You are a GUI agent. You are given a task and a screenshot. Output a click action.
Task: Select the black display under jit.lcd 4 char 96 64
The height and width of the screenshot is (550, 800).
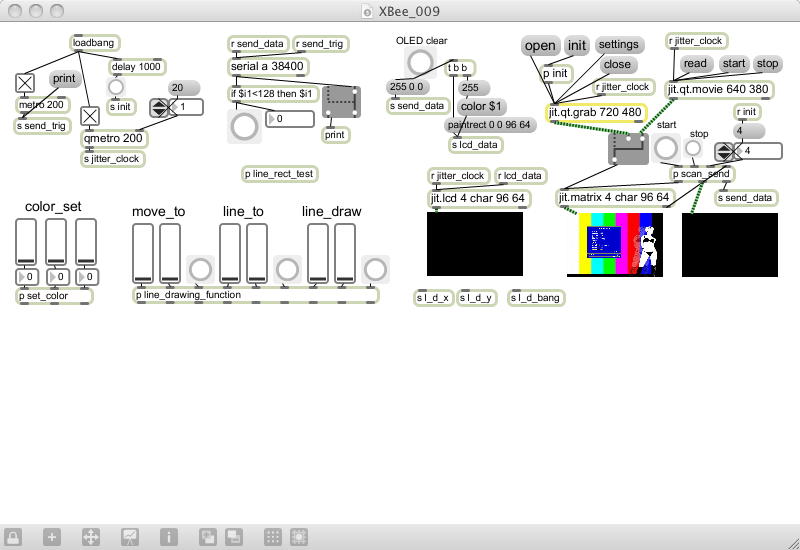click(x=475, y=244)
